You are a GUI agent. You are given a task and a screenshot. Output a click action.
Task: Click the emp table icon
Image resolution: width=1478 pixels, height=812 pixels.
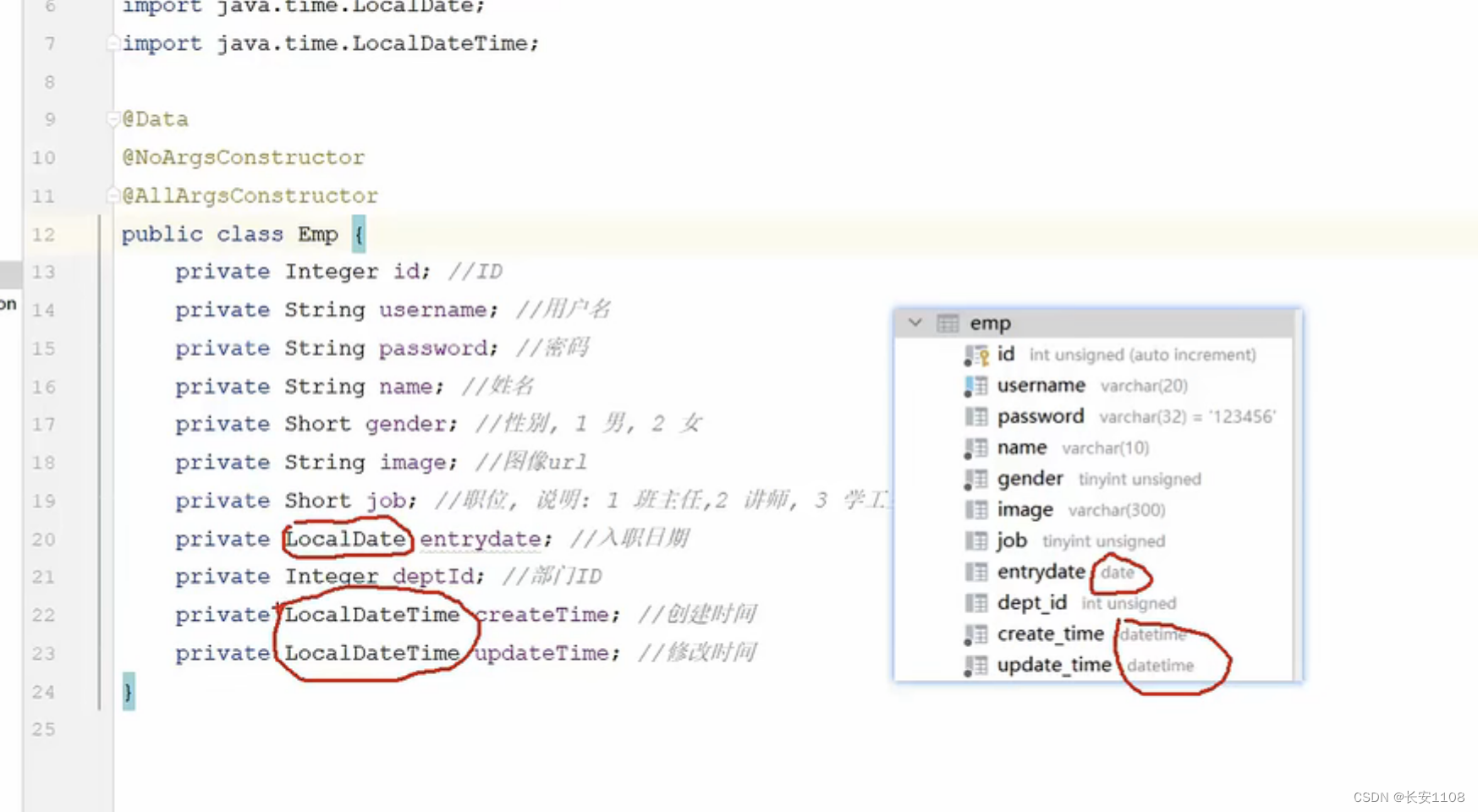(948, 323)
